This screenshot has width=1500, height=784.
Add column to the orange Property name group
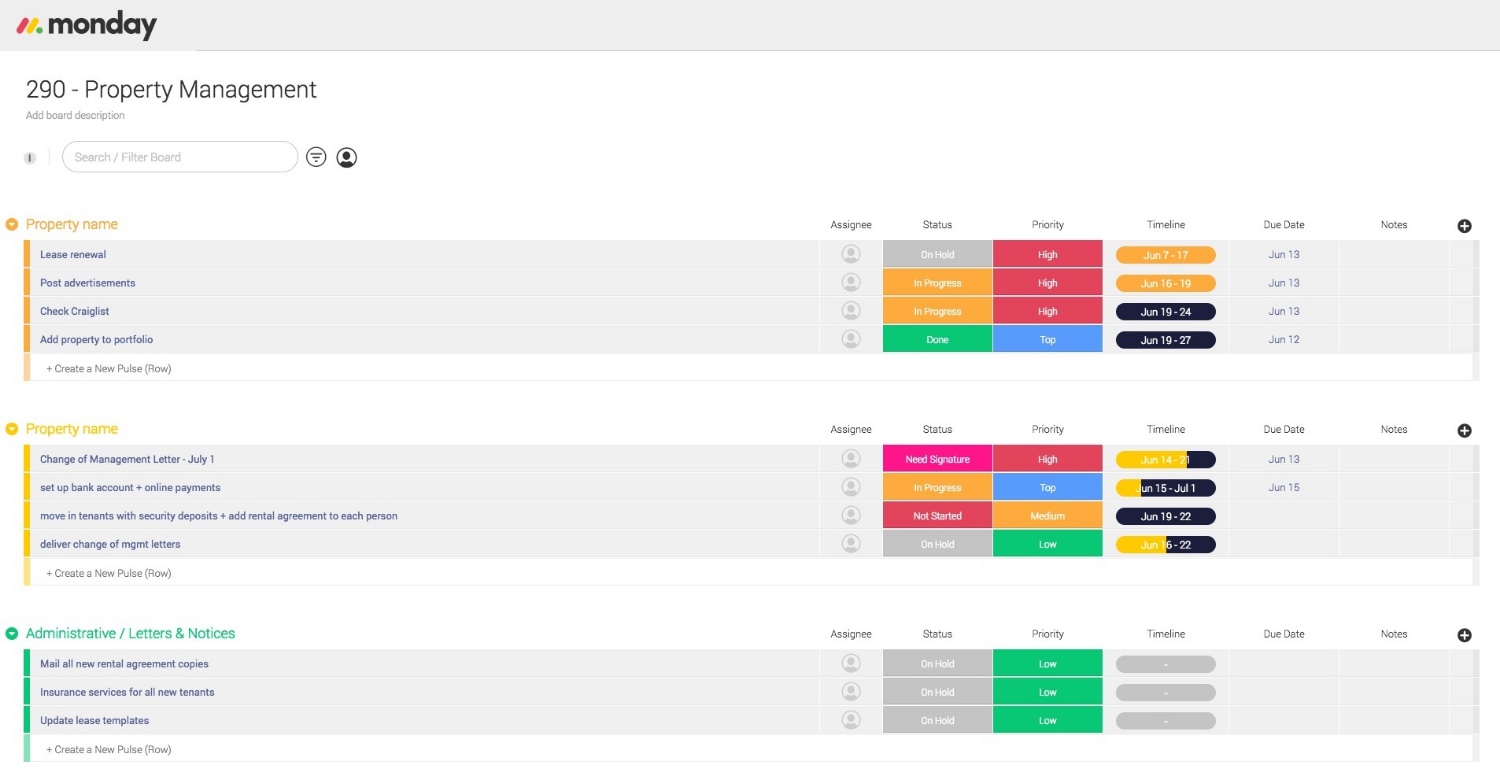[1464, 226]
